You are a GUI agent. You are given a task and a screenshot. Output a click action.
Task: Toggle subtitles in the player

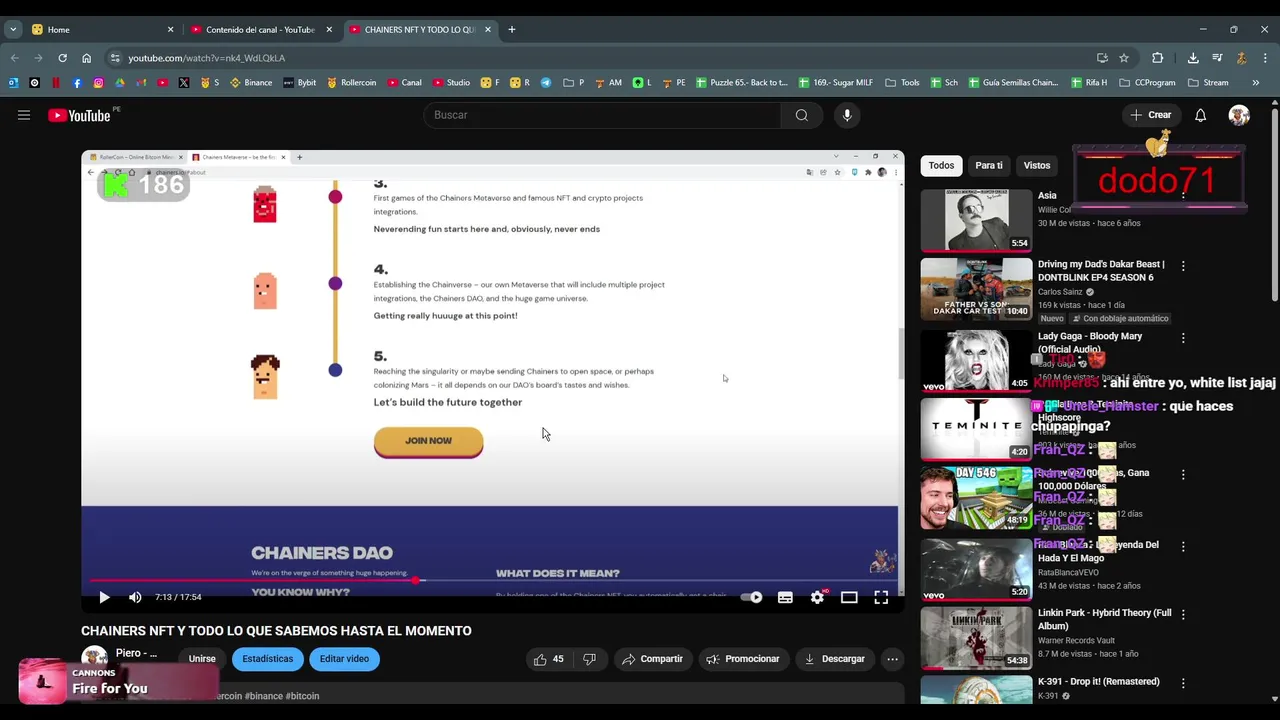[785, 597]
